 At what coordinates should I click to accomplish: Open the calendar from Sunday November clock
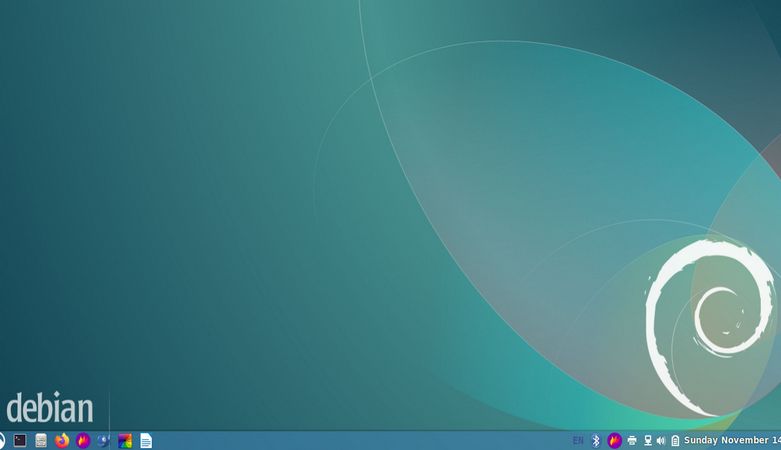[732, 440]
